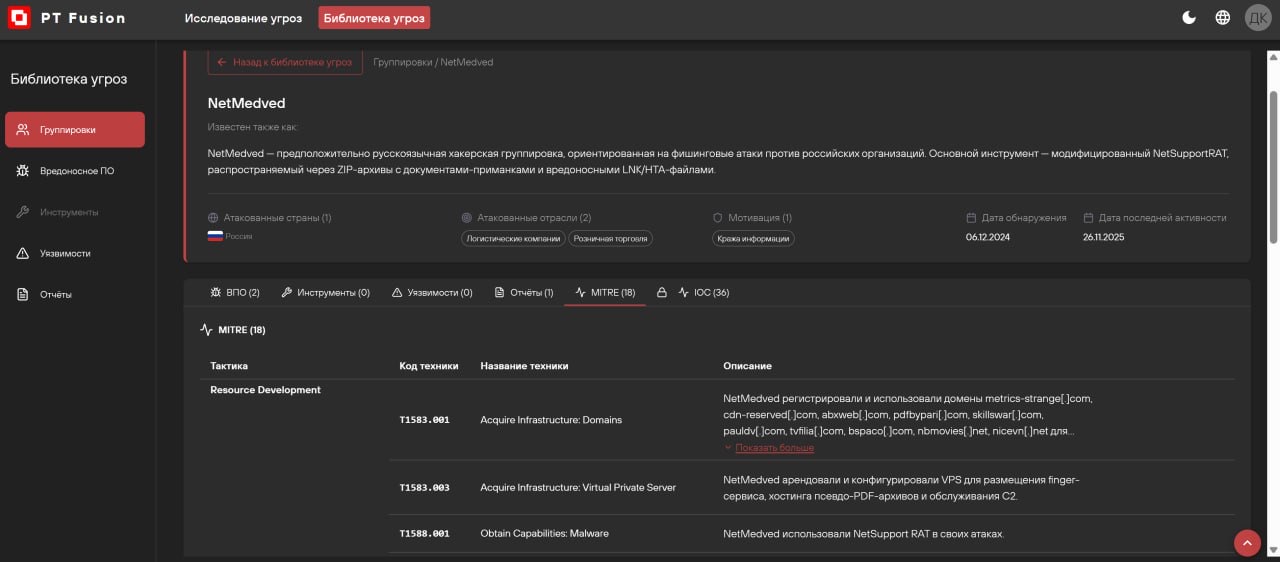This screenshot has height=562, width=1280.
Task: Click the globe icon beside Атакованные страны
Action: point(213,217)
